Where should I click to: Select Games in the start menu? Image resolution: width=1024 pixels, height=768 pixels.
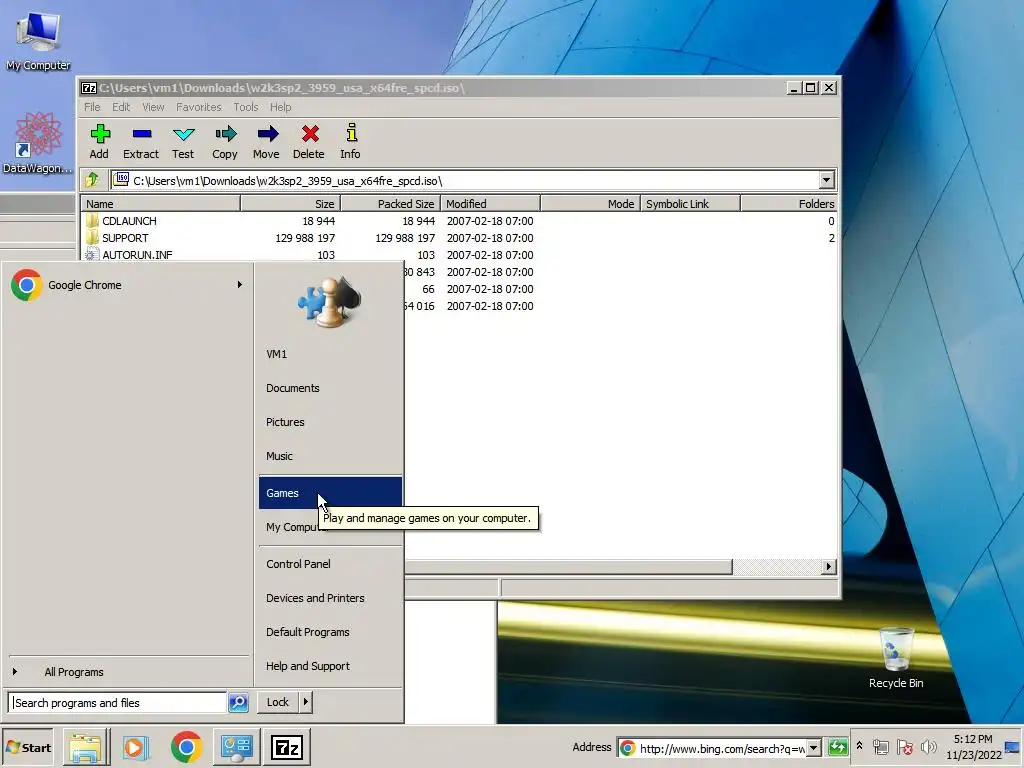coord(330,493)
